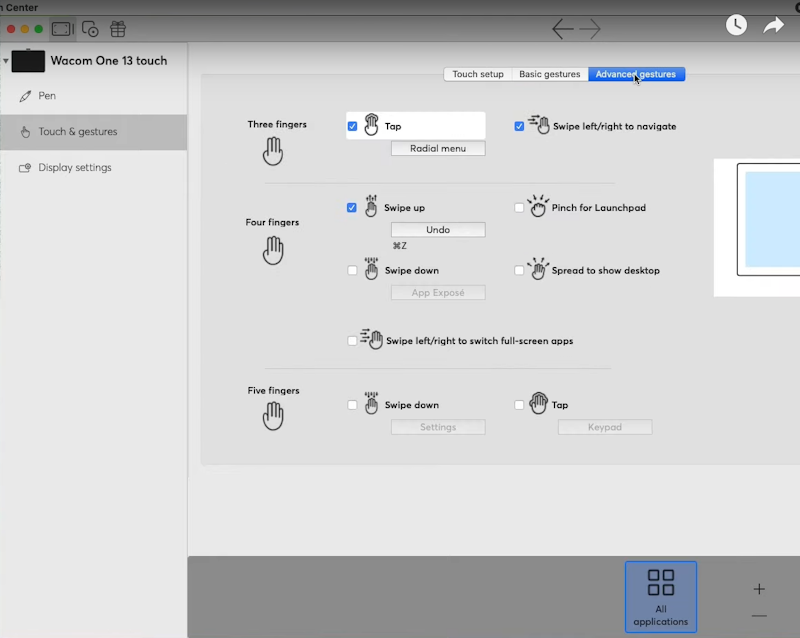
Task: Click the three-finger swipe navigate icon
Action: 539,125
